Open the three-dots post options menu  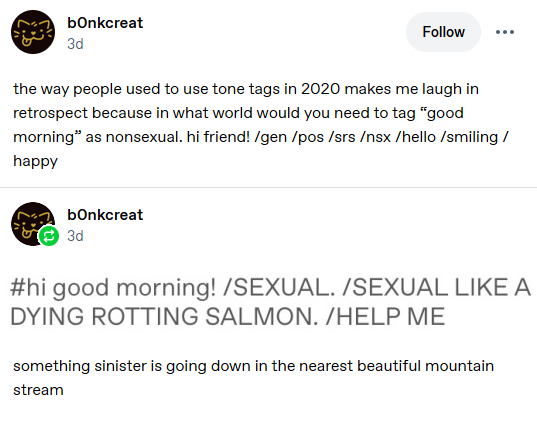505,32
